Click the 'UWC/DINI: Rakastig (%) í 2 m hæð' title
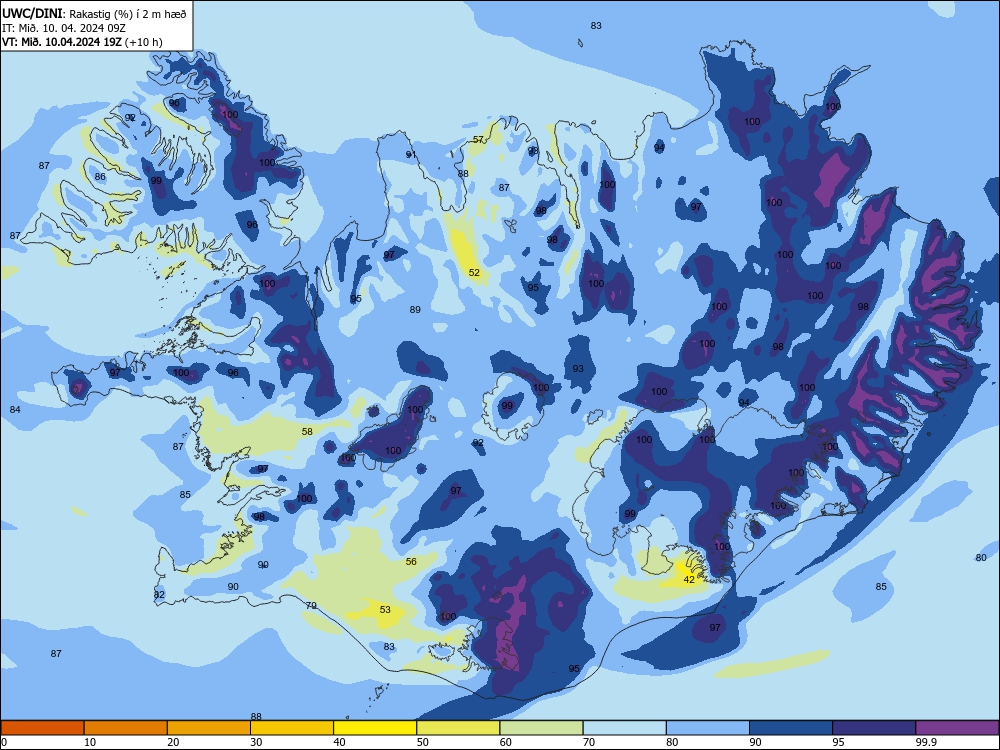Viewport: 1000px width, 750px height. click(x=94, y=14)
